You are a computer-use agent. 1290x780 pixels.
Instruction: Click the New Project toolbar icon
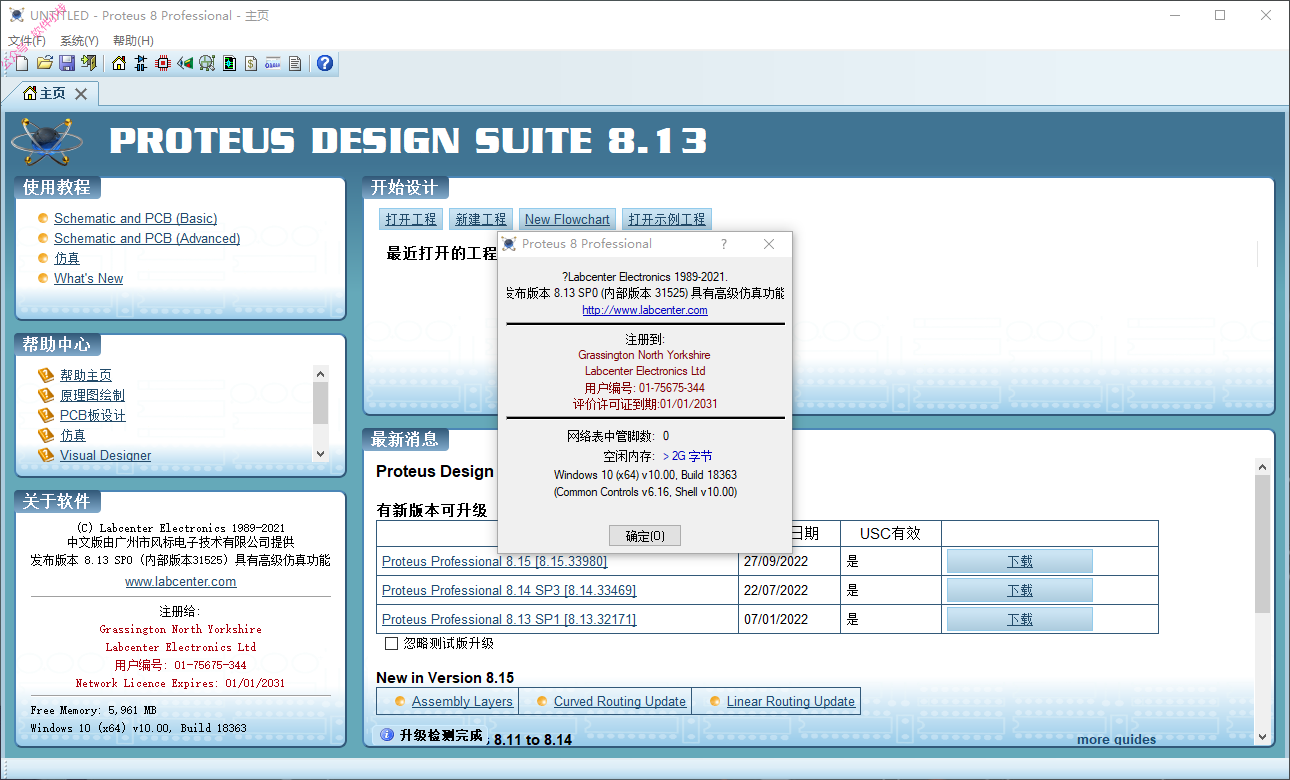tap(22, 64)
